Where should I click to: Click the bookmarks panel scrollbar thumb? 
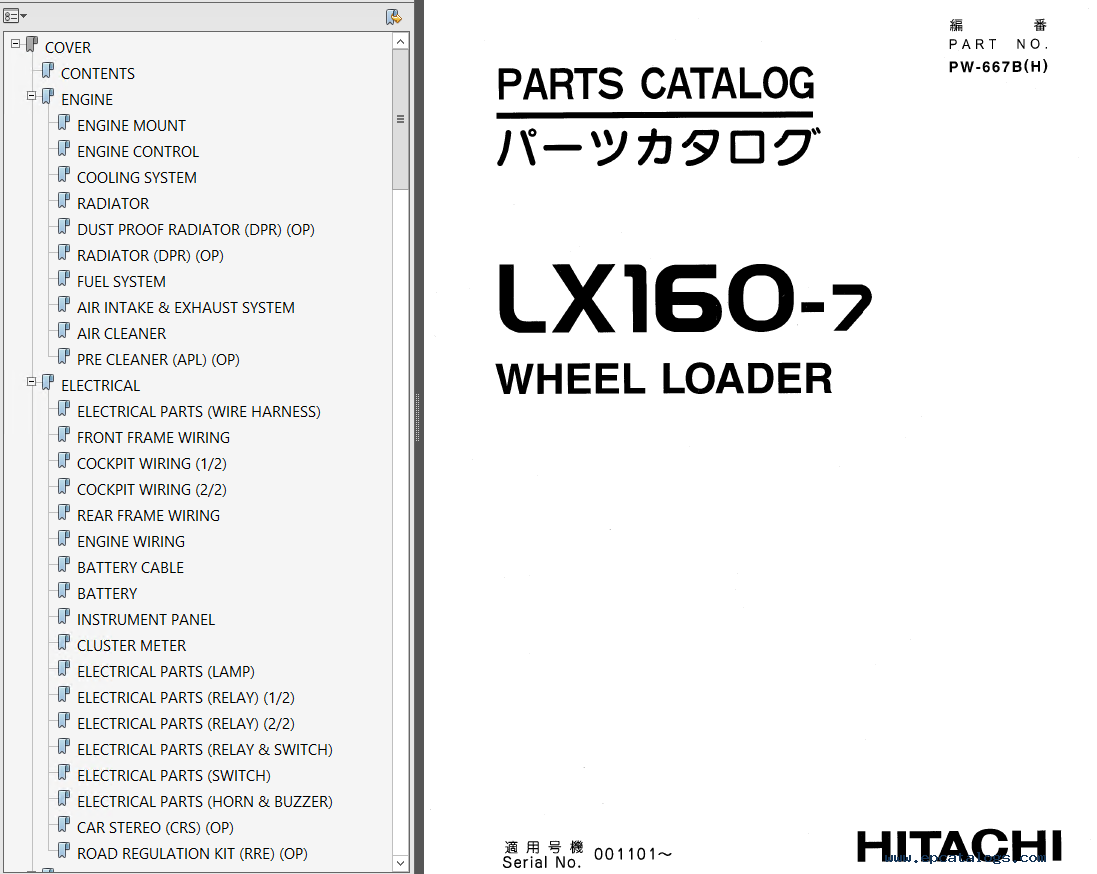[400, 119]
